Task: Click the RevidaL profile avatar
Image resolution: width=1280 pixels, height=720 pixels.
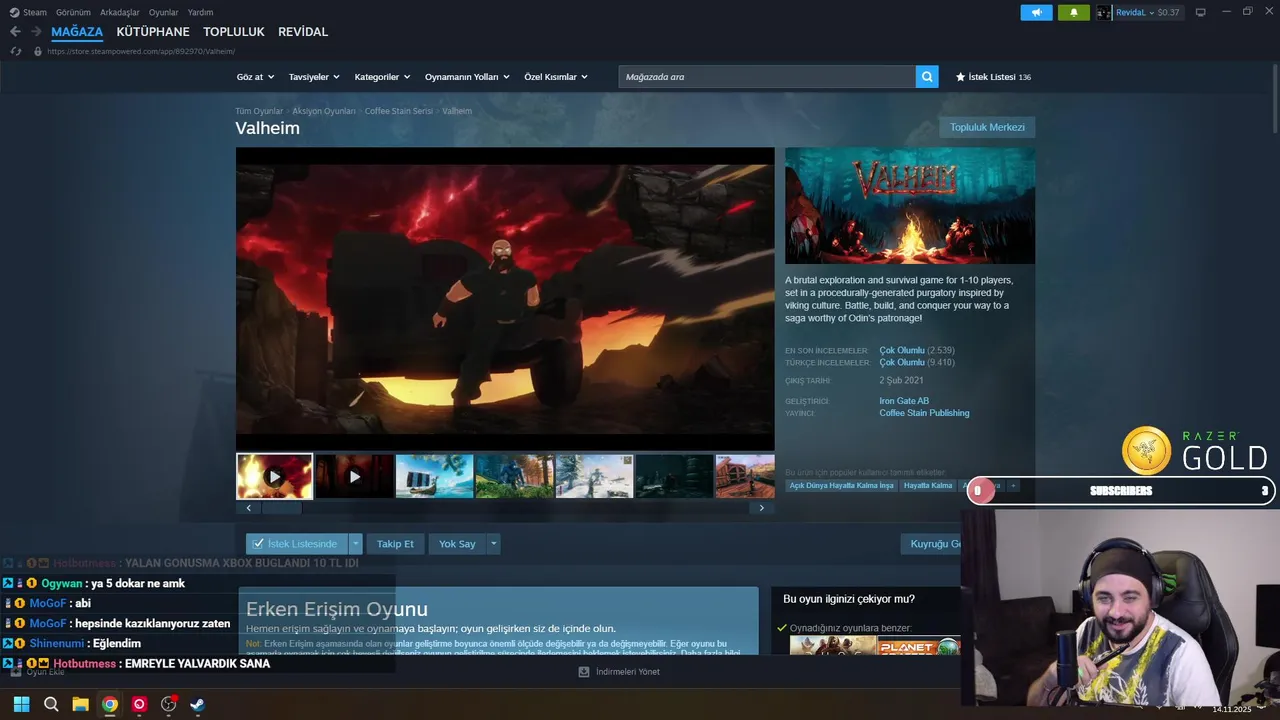Action: [1104, 12]
